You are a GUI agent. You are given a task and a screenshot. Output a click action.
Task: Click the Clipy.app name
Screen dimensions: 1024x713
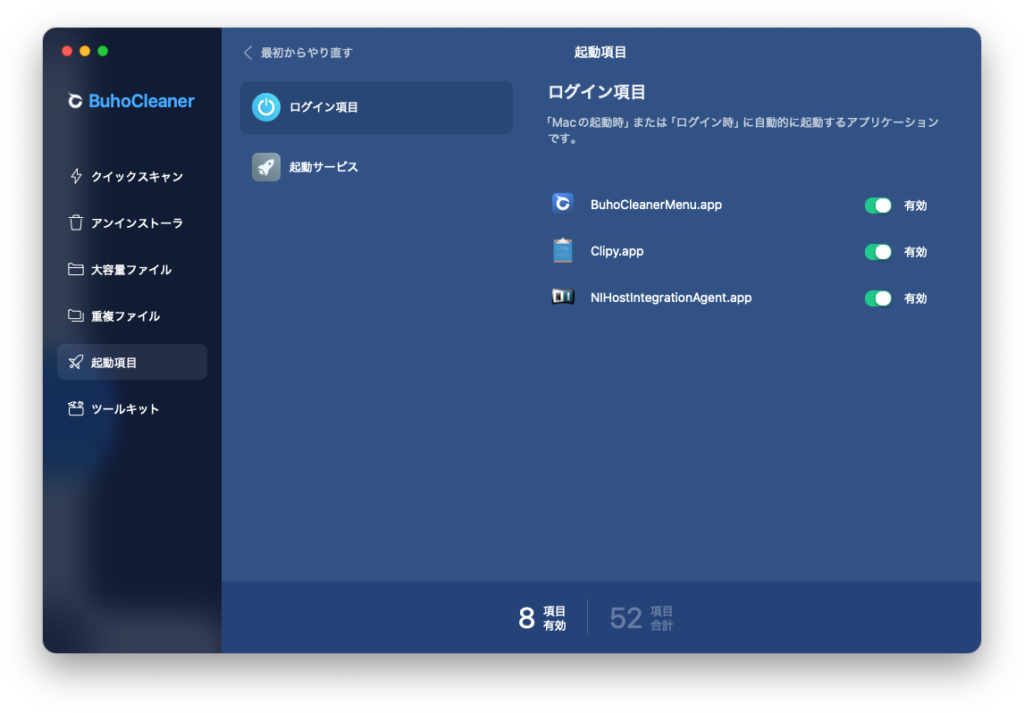(616, 251)
